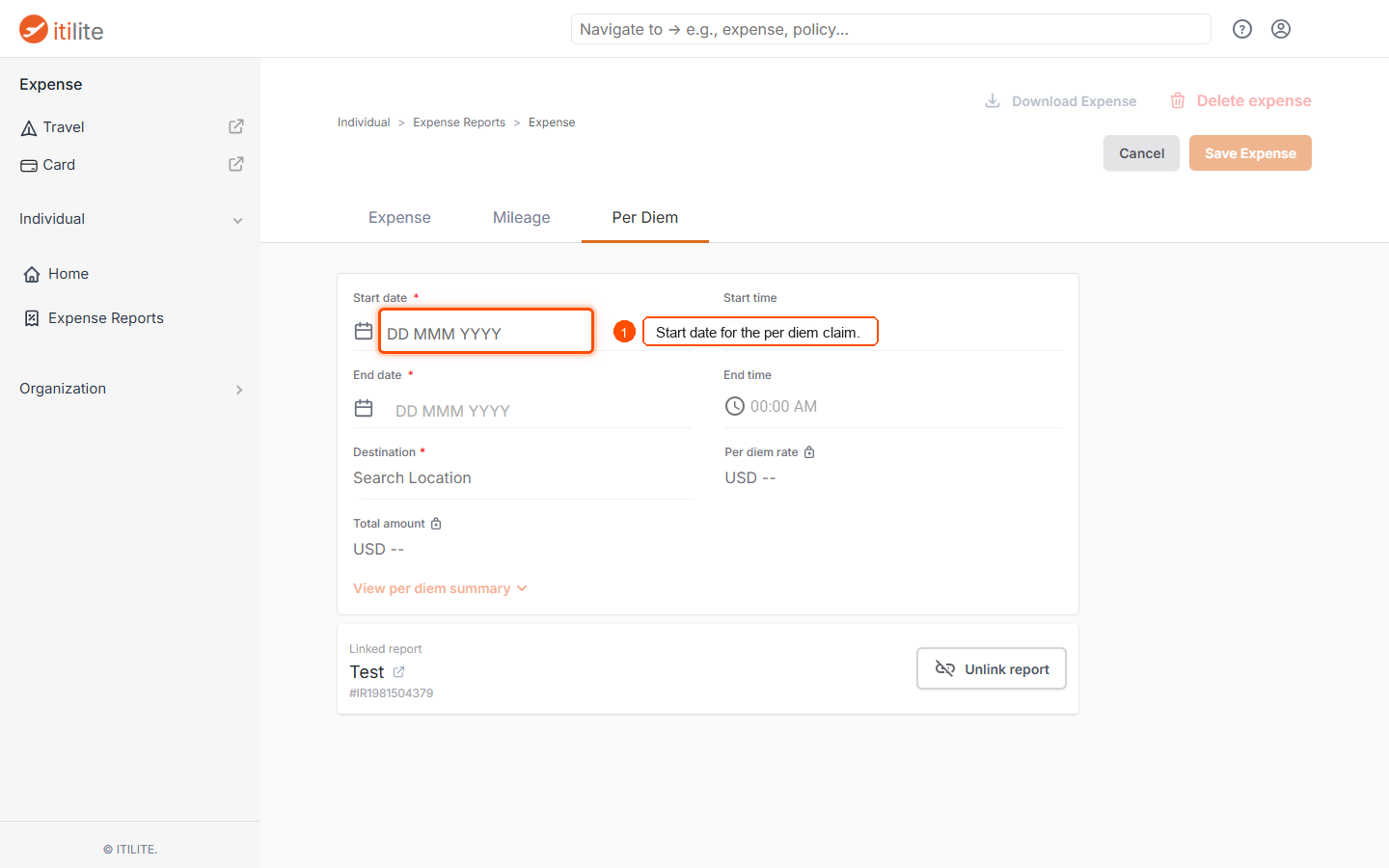Click the Home house icon

[32, 274]
